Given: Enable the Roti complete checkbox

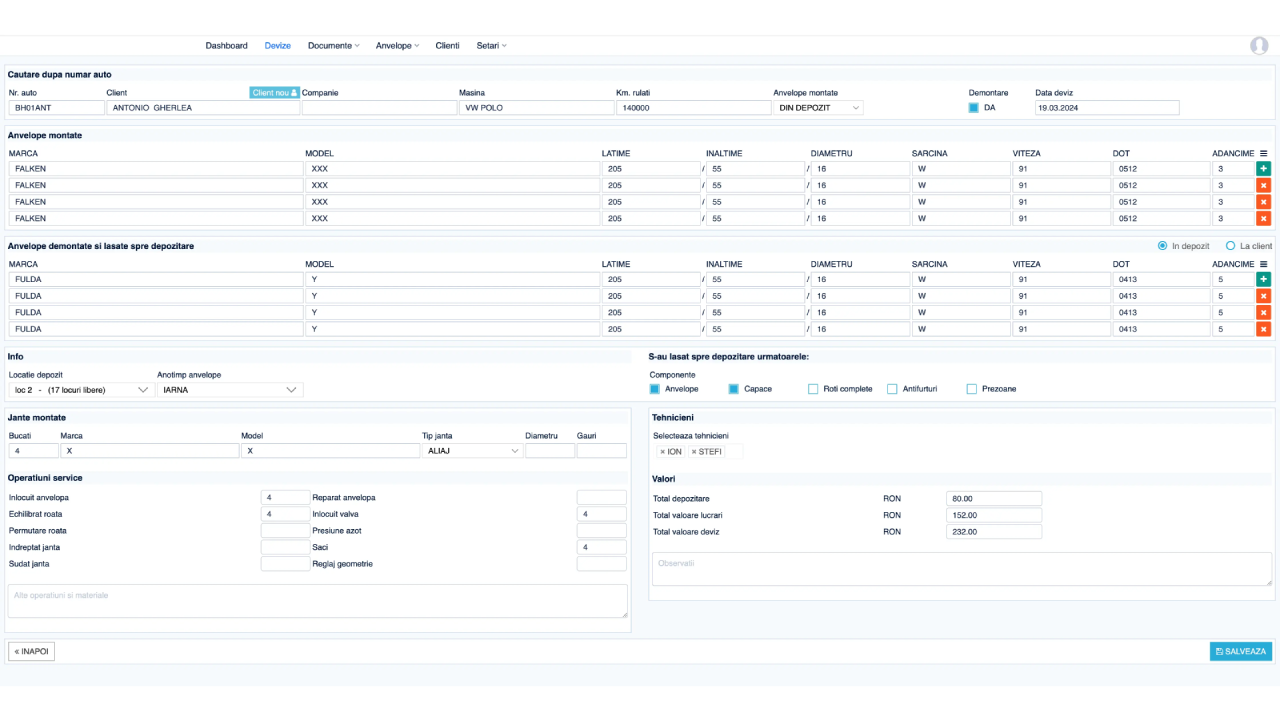Looking at the screenshot, I should 813,389.
